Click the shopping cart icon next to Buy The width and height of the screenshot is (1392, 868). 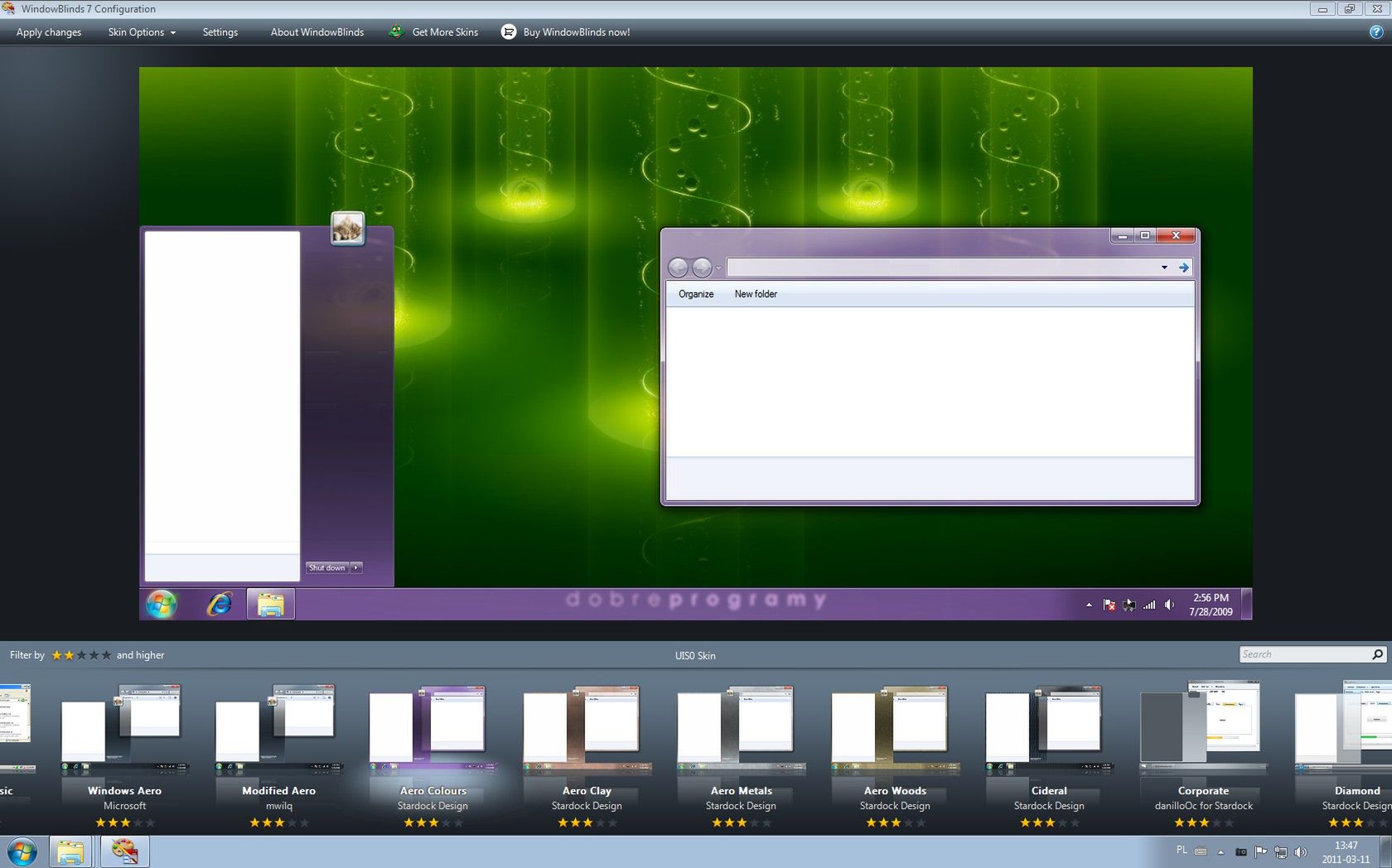(x=509, y=31)
